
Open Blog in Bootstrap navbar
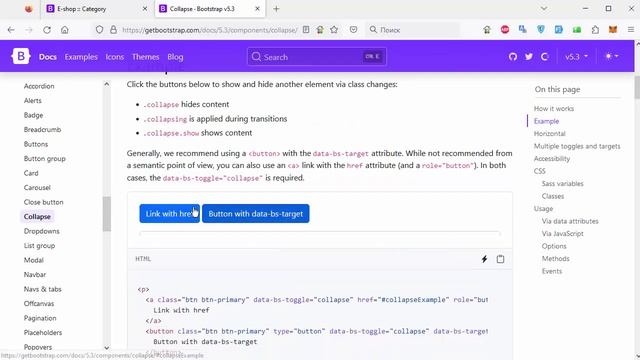pyautogui.click(x=175, y=57)
